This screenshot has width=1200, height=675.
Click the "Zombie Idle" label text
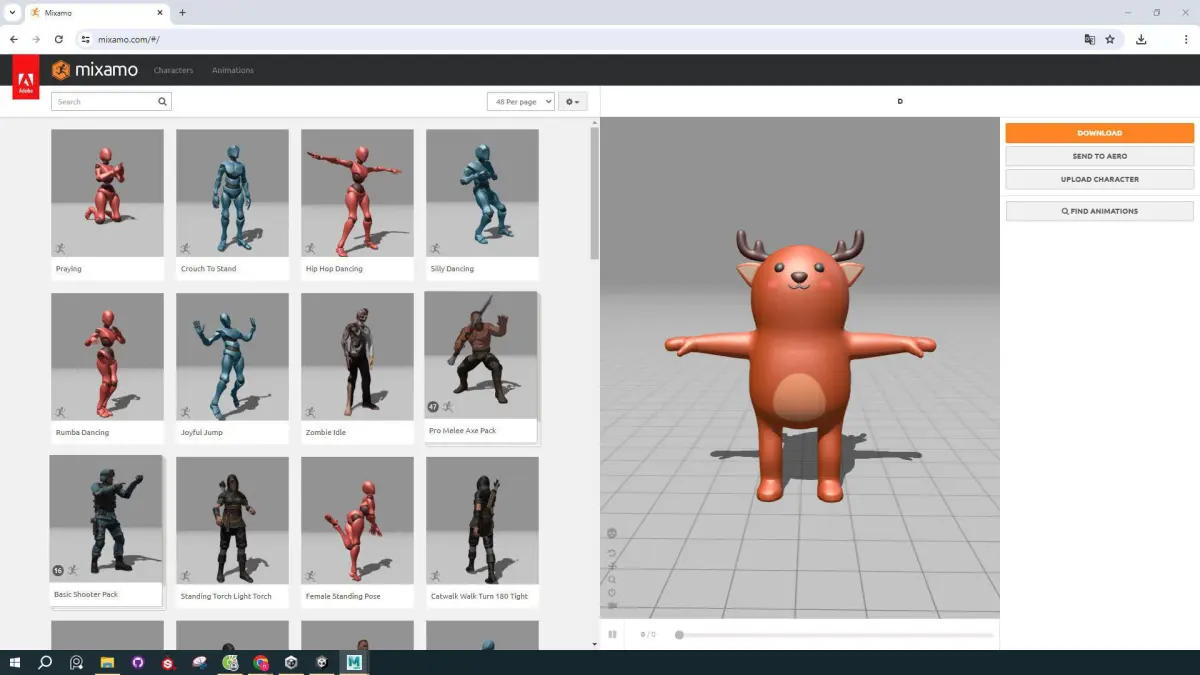coord(326,433)
